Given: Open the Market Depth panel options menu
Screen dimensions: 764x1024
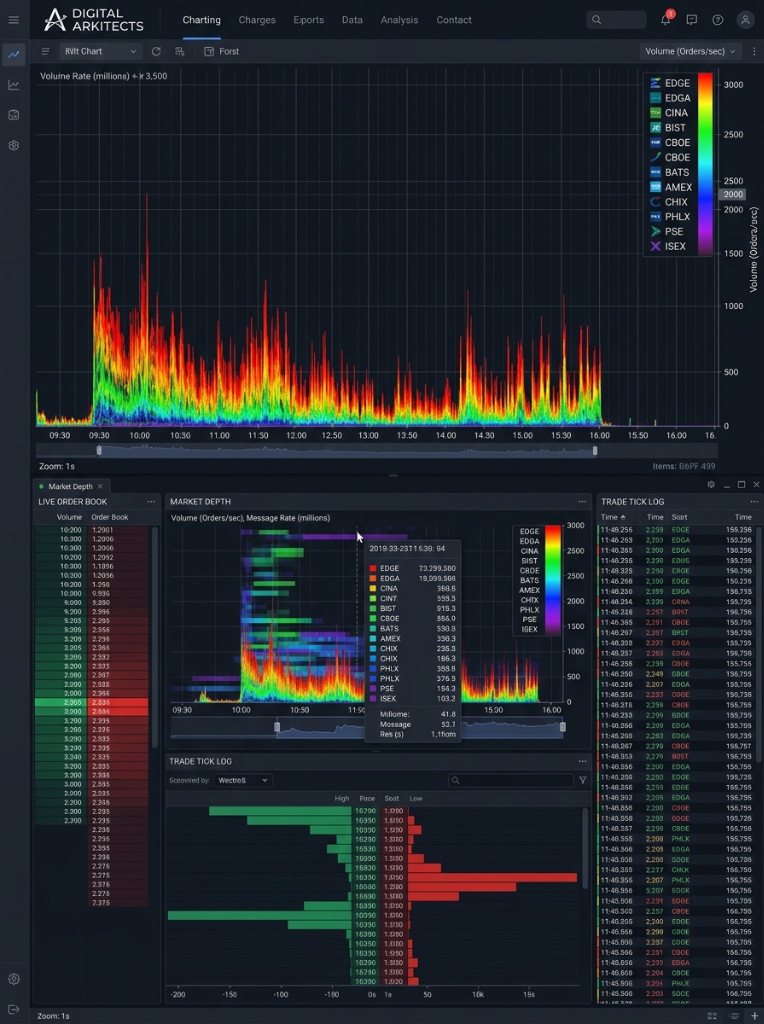Looking at the screenshot, I should 582,502.
